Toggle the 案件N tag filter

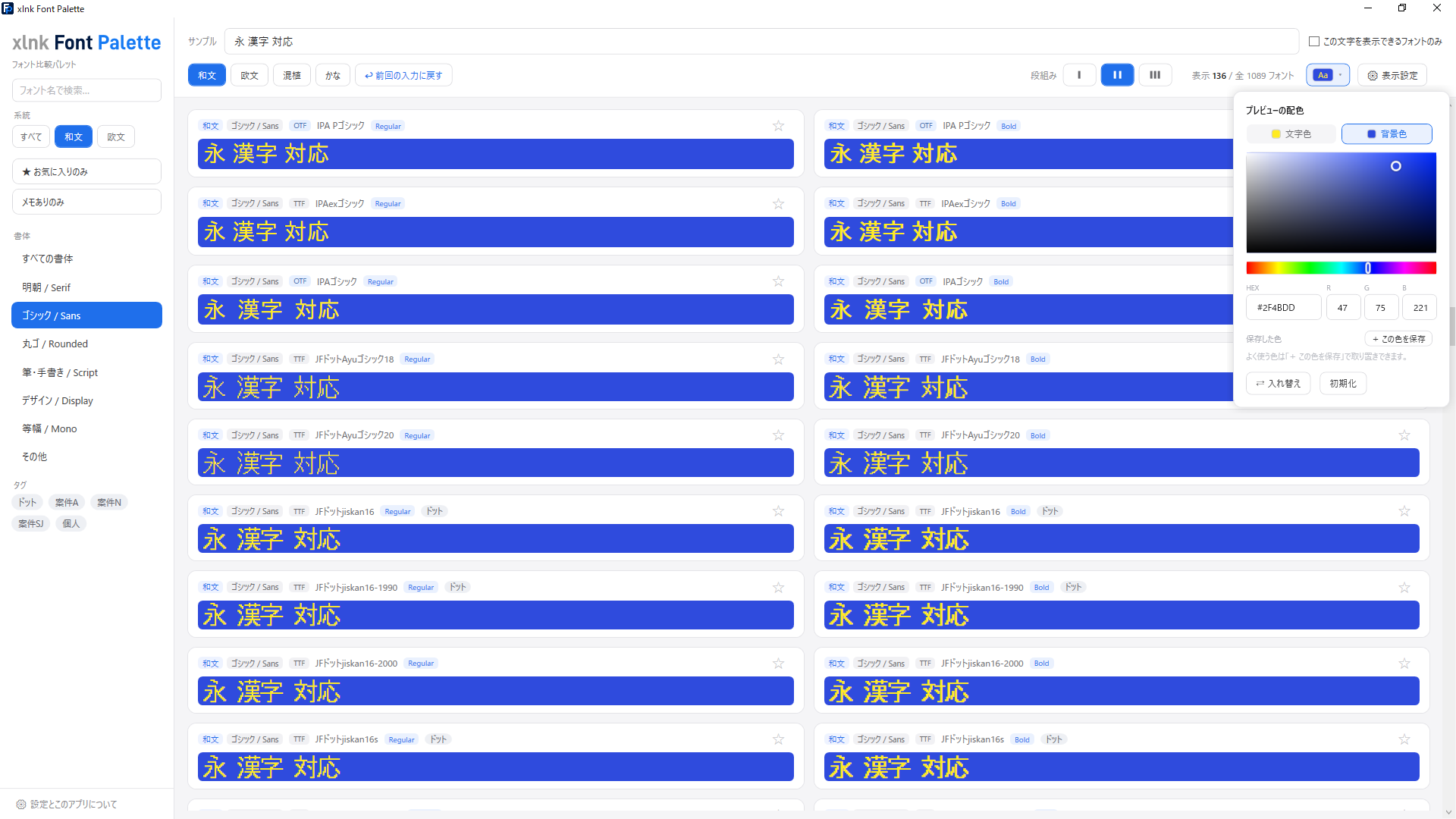point(109,503)
